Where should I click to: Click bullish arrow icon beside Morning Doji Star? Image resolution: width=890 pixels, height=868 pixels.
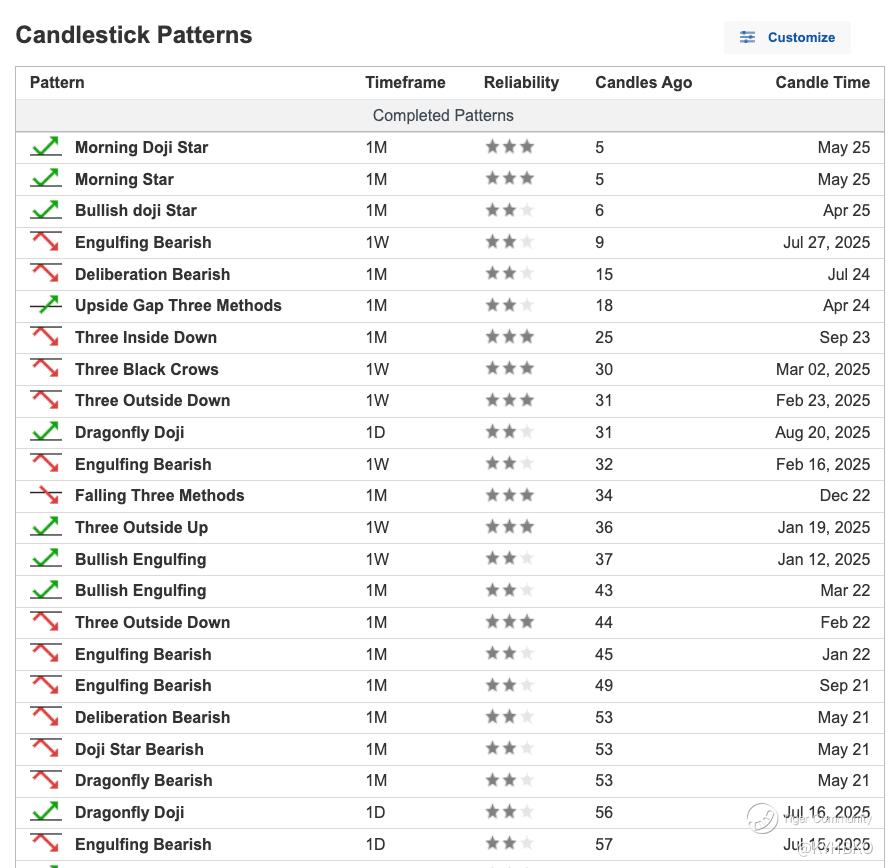(x=45, y=147)
